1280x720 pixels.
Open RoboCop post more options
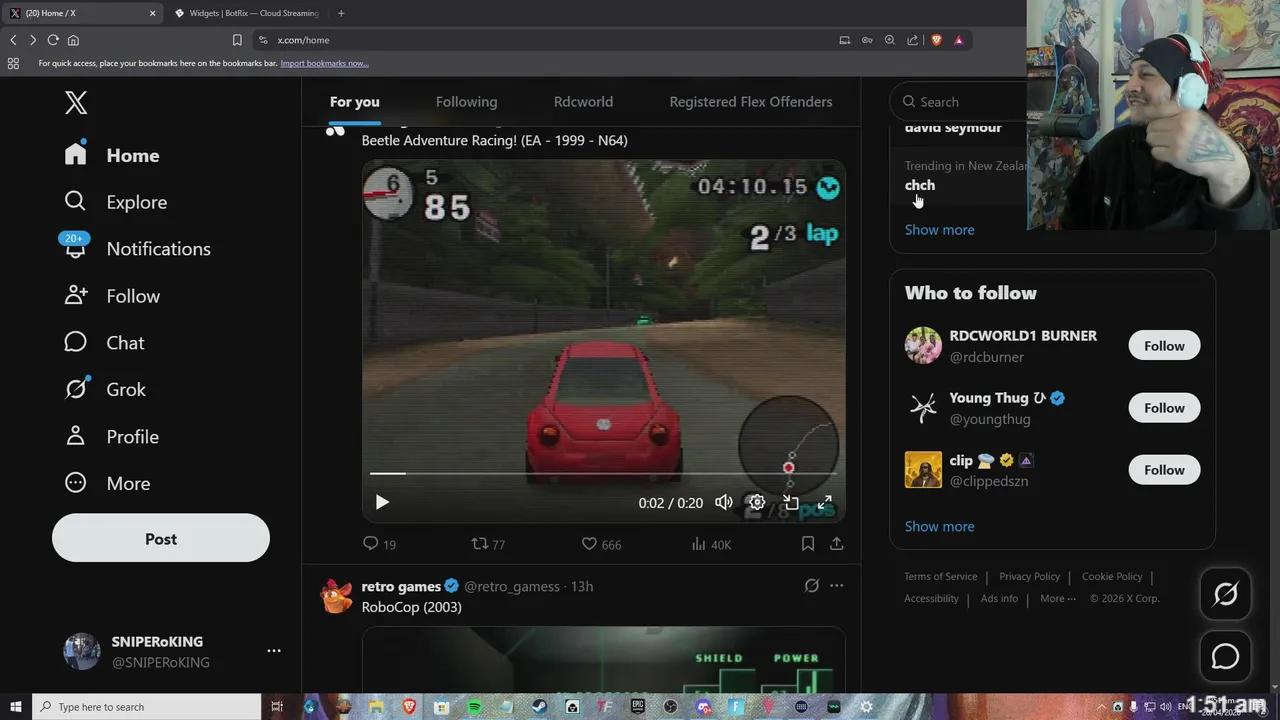pyautogui.click(x=836, y=586)
